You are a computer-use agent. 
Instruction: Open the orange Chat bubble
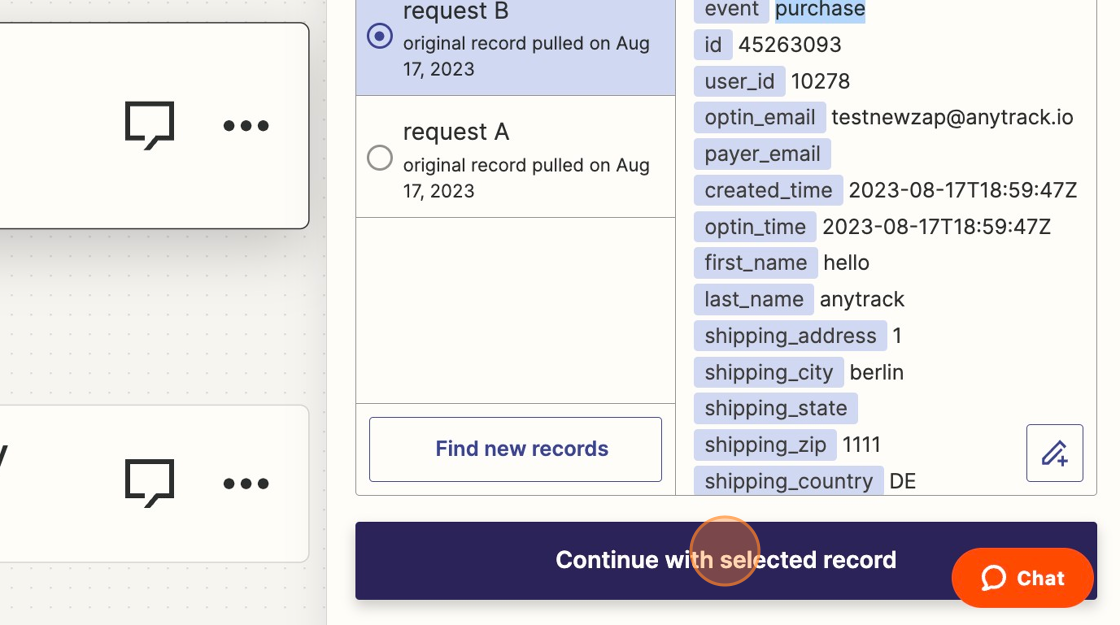[x=1022, y=577]
